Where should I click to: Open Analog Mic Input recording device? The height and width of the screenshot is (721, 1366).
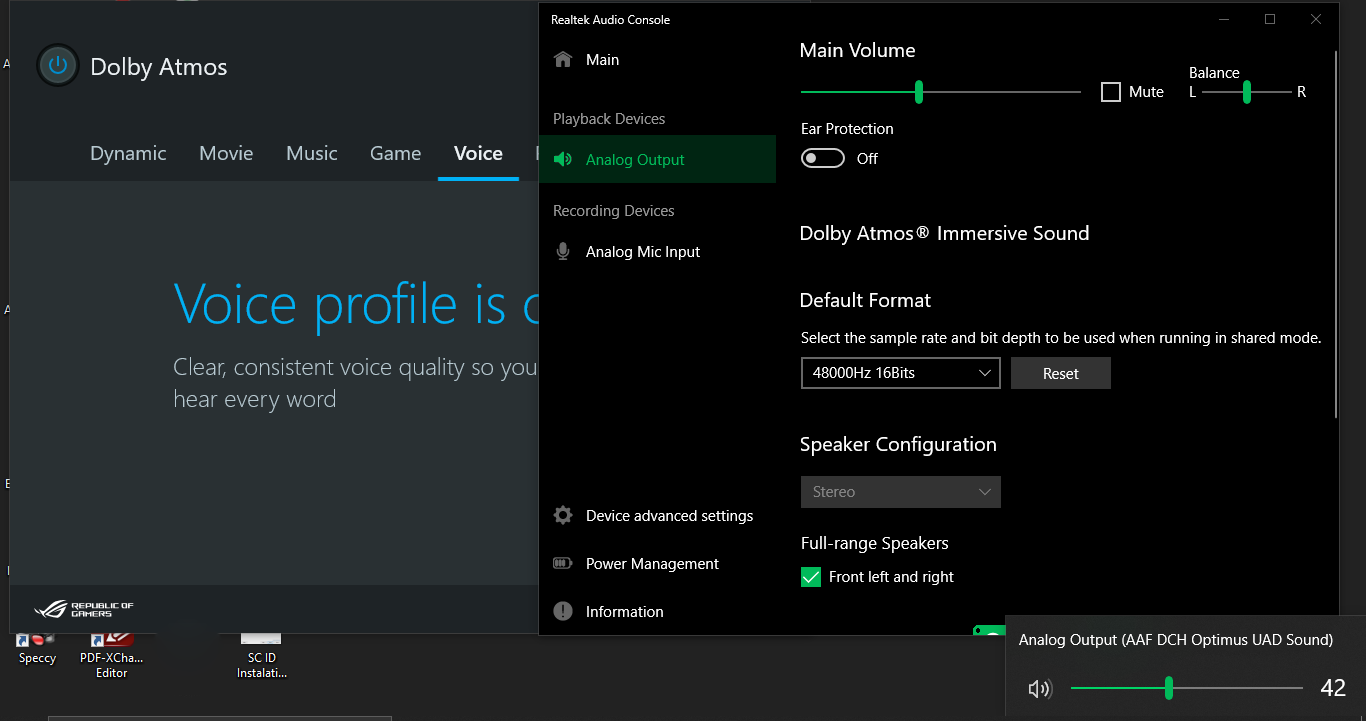tap(657, 252)
